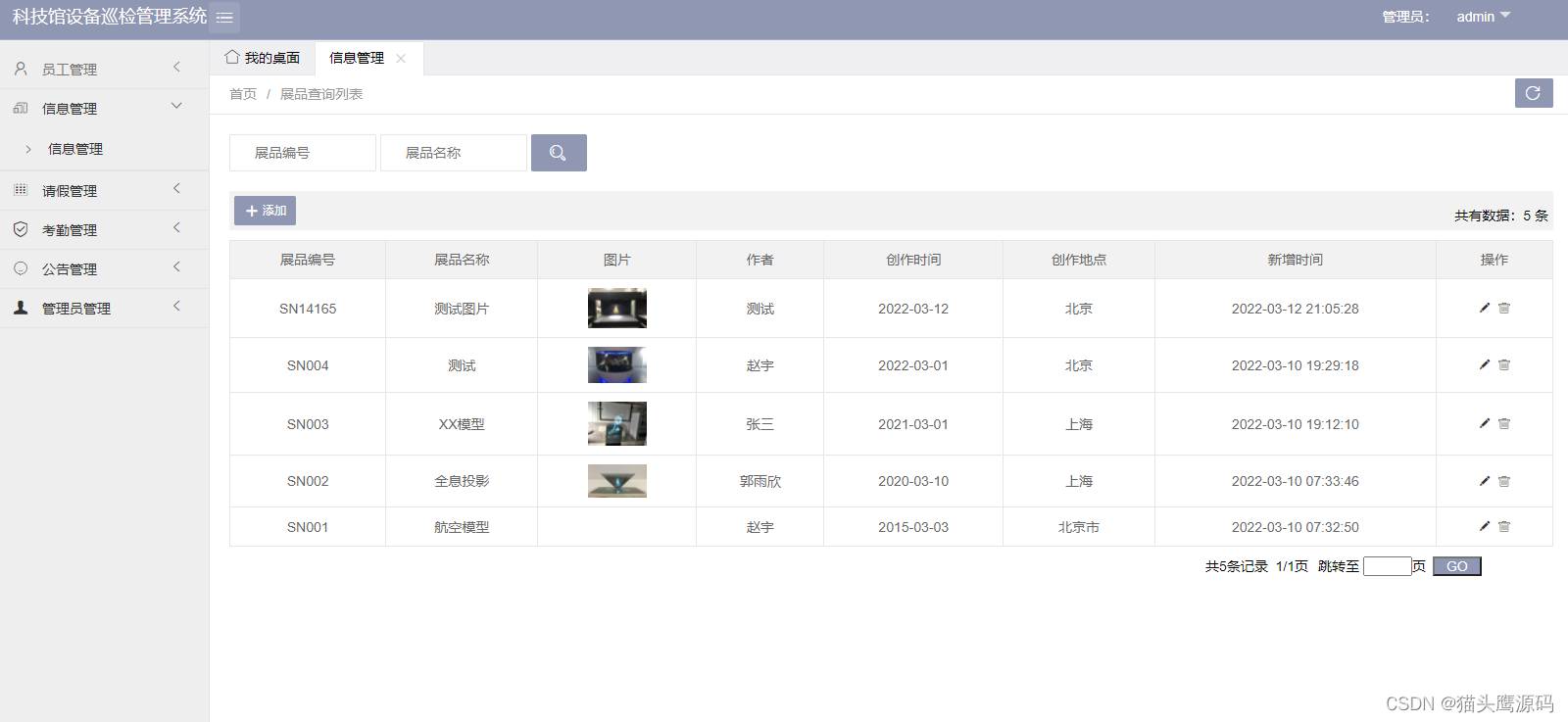Expand the 员工管理 sidebar menu
Image resolution: width=1568 pixels, height=722 pixels.
click(x=104, y=69)
